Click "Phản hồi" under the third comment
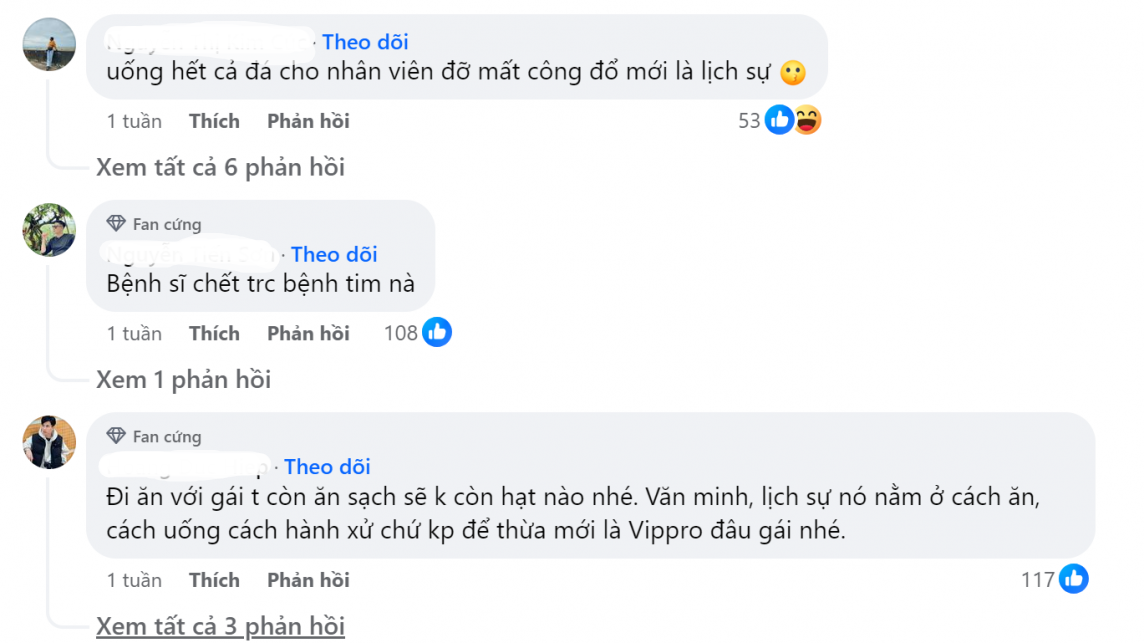The width and height of the screenshot is (1144, 643). 308,580
